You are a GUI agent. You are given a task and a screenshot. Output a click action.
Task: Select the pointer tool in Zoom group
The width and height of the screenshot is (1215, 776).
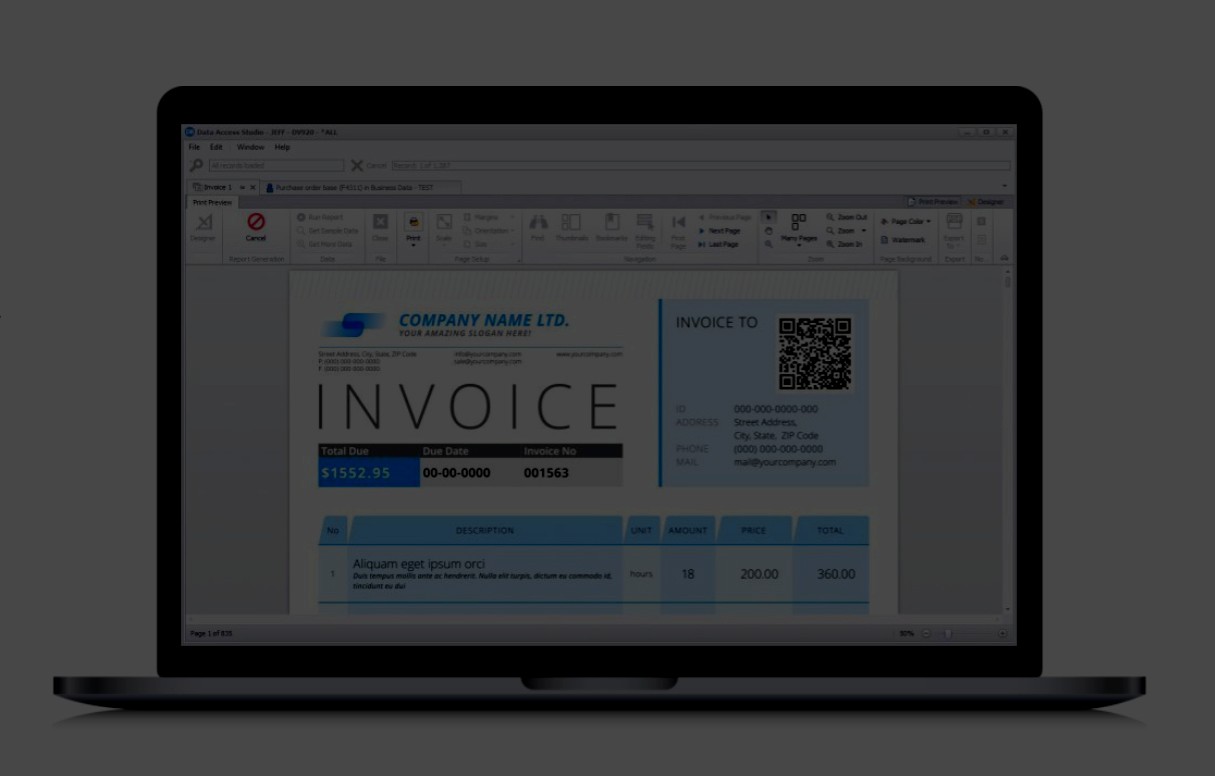(x=768, y=217)
